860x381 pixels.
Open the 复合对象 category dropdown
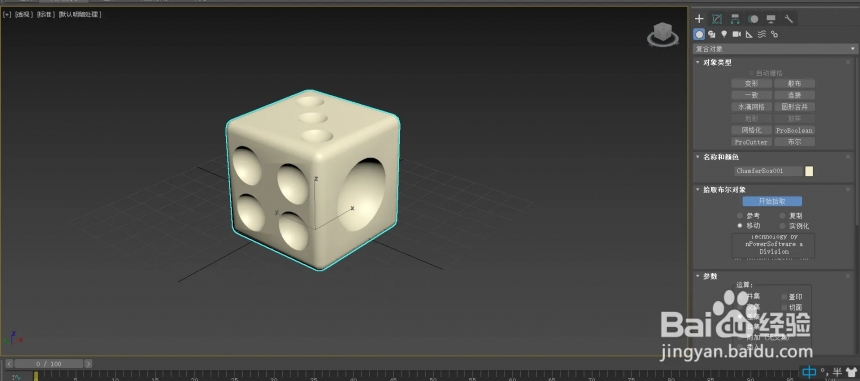[x=775, y=49]
